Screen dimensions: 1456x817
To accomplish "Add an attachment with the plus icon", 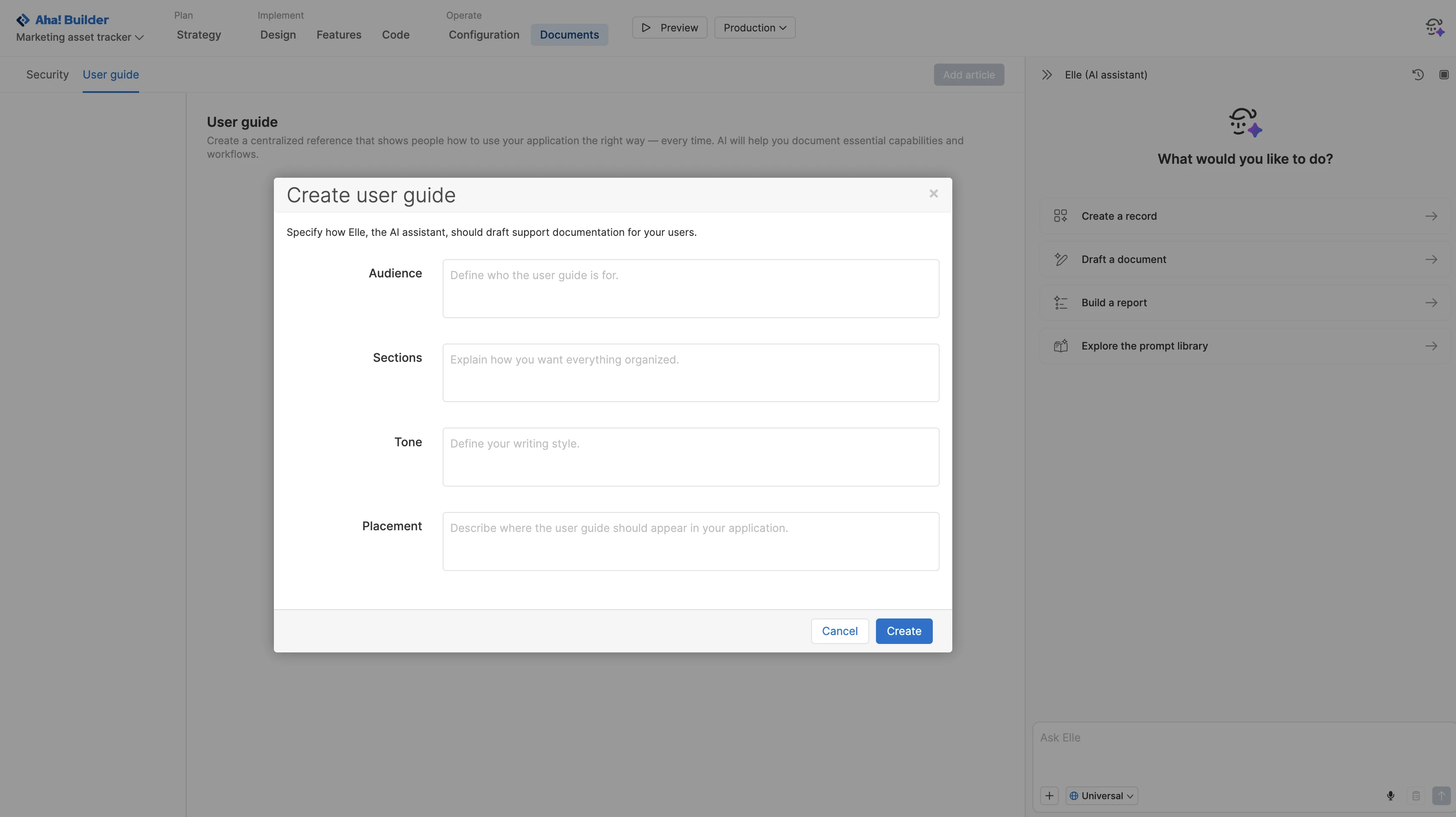I will tap(1050, 795).
